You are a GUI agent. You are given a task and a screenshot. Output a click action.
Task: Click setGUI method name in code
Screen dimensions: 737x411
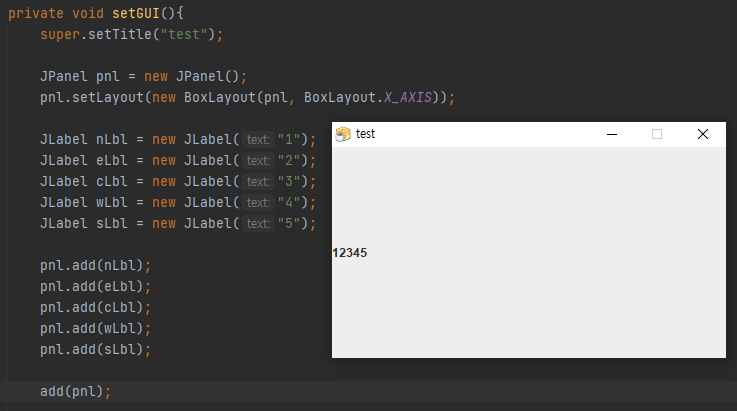(x=136, y=13)
